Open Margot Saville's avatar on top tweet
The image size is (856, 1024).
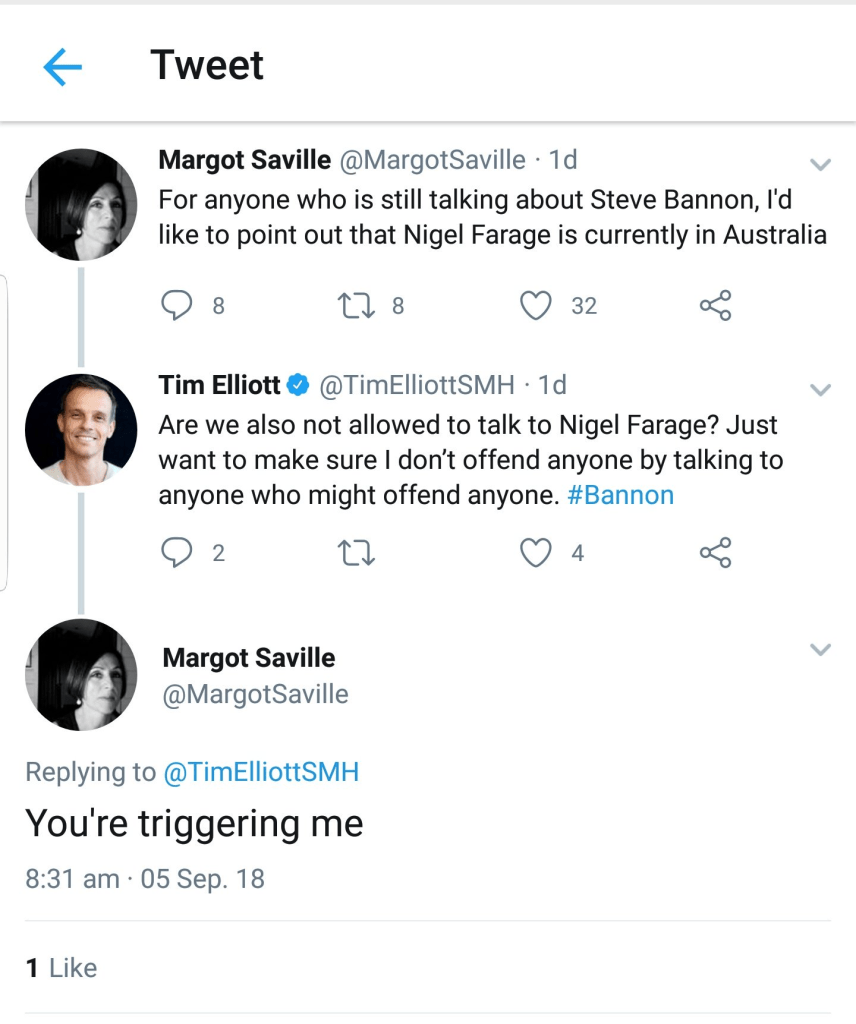[x=80, y=204]
